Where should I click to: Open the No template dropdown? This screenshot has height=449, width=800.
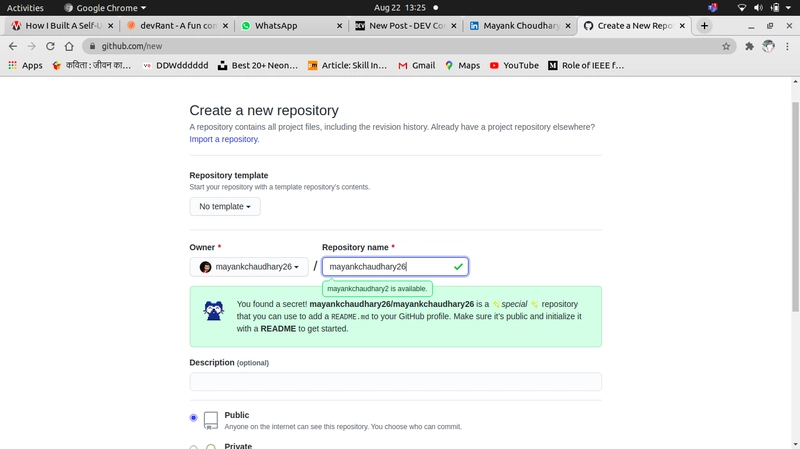click(x=225, y=206)
